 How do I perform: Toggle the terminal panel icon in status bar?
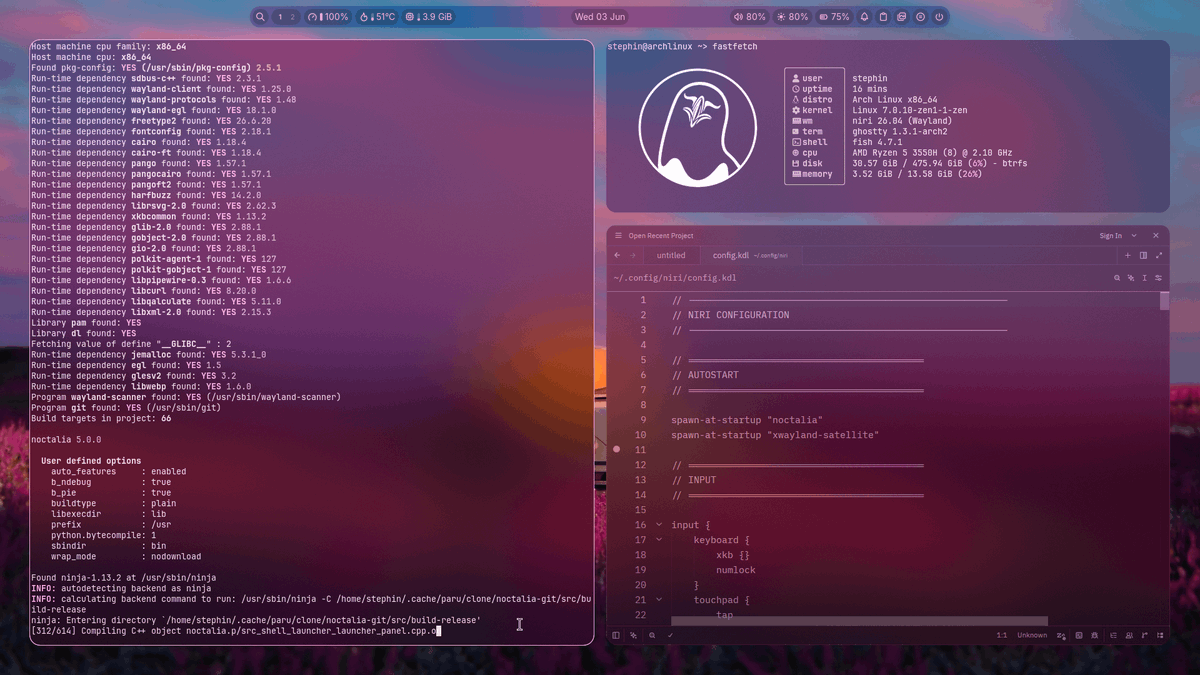click(1079, 635)
